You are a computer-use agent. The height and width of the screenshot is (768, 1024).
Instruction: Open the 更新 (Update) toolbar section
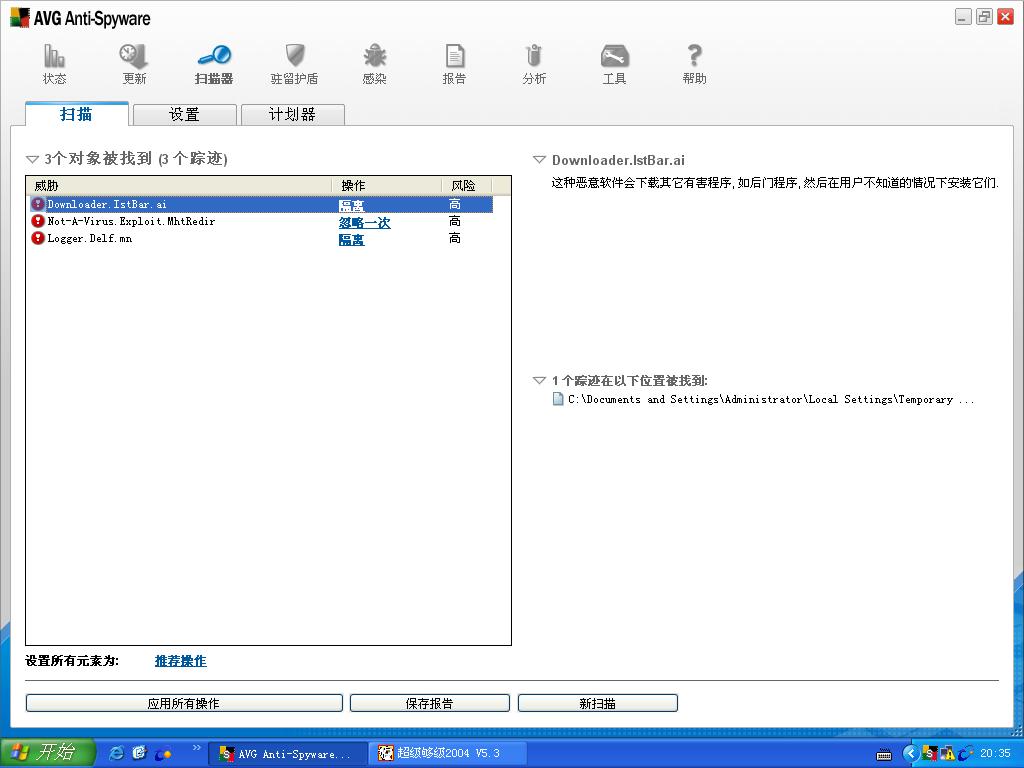pyautogui.click(x=134, y=64)
